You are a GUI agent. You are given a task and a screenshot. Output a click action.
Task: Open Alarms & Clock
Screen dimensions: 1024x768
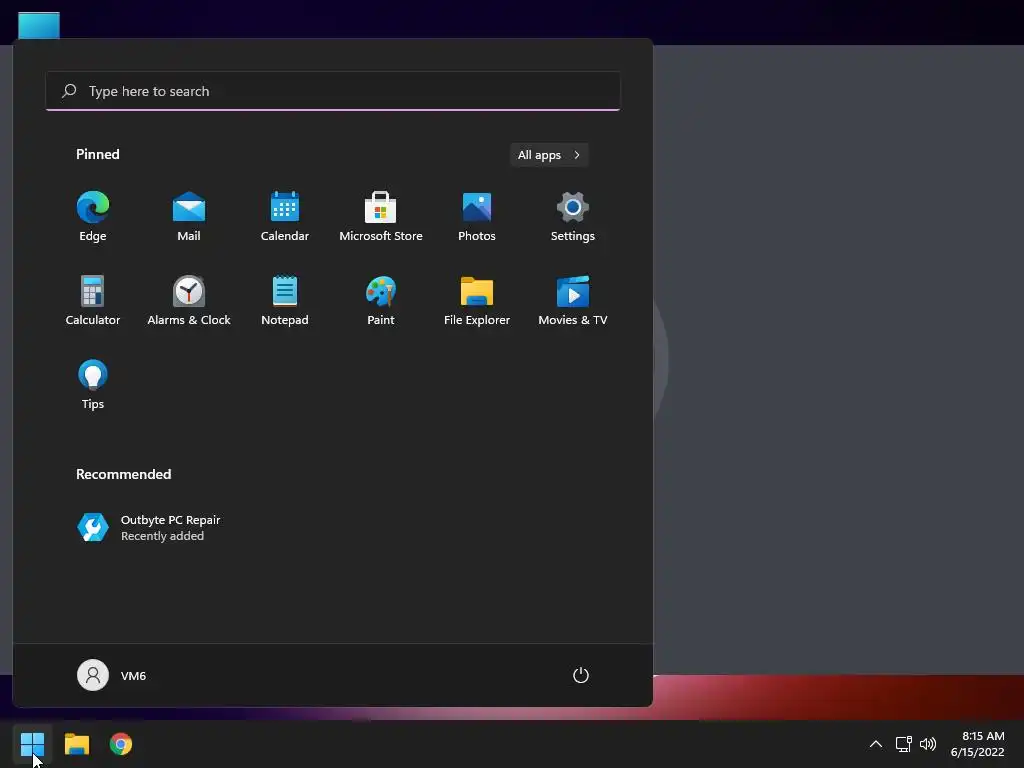pyautogui.click(x=189, y=300)
